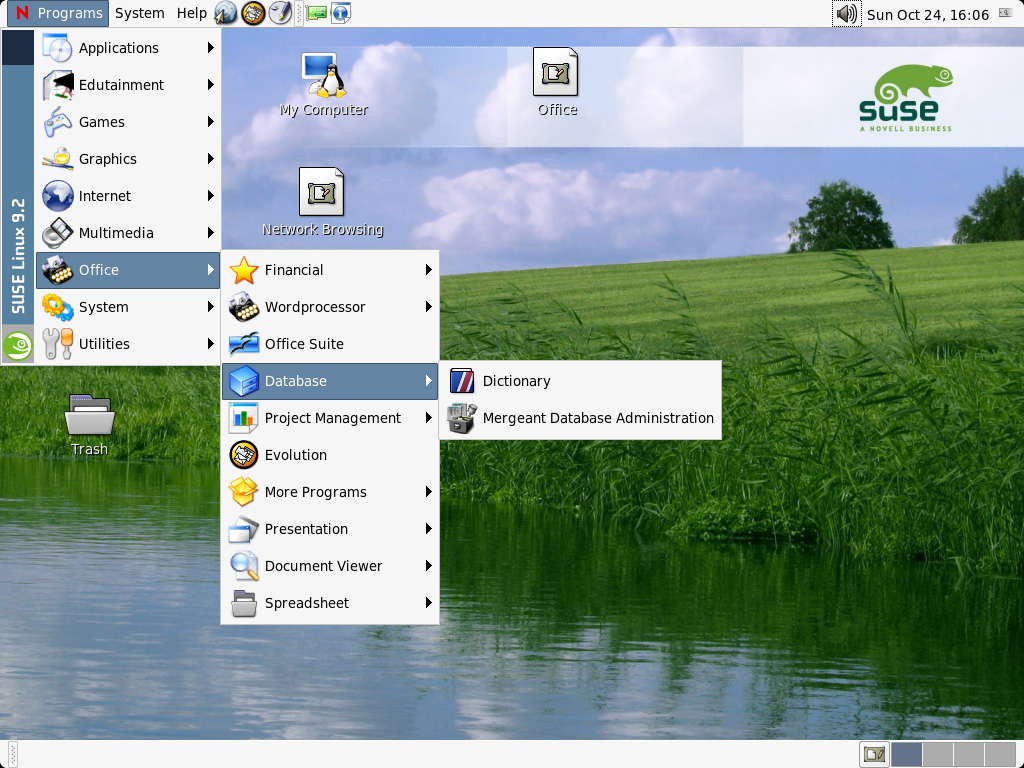1024x768 pixels.
Task: Open the Presentation submenu
Action: pos(330,529)
